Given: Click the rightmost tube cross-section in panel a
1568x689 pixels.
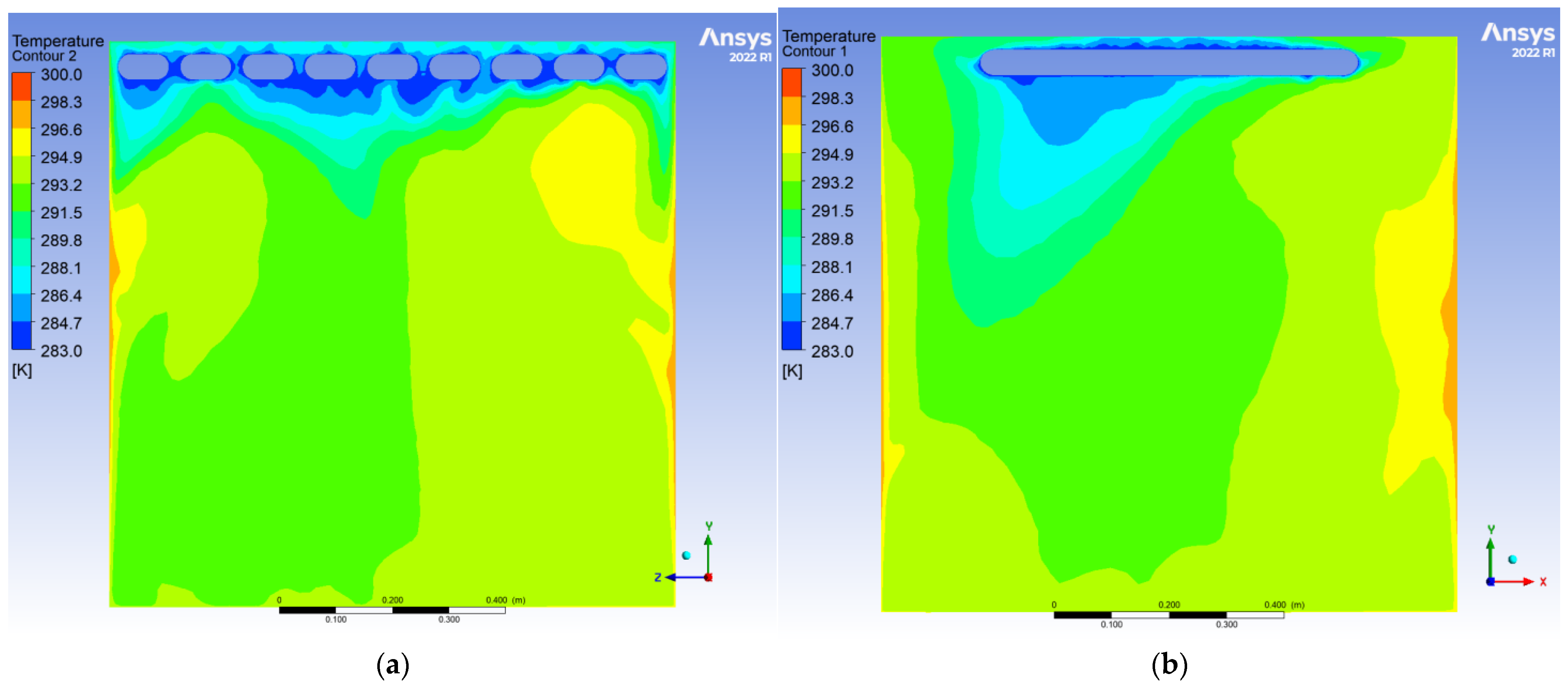Looking at the screenshot, I should 641,67.
